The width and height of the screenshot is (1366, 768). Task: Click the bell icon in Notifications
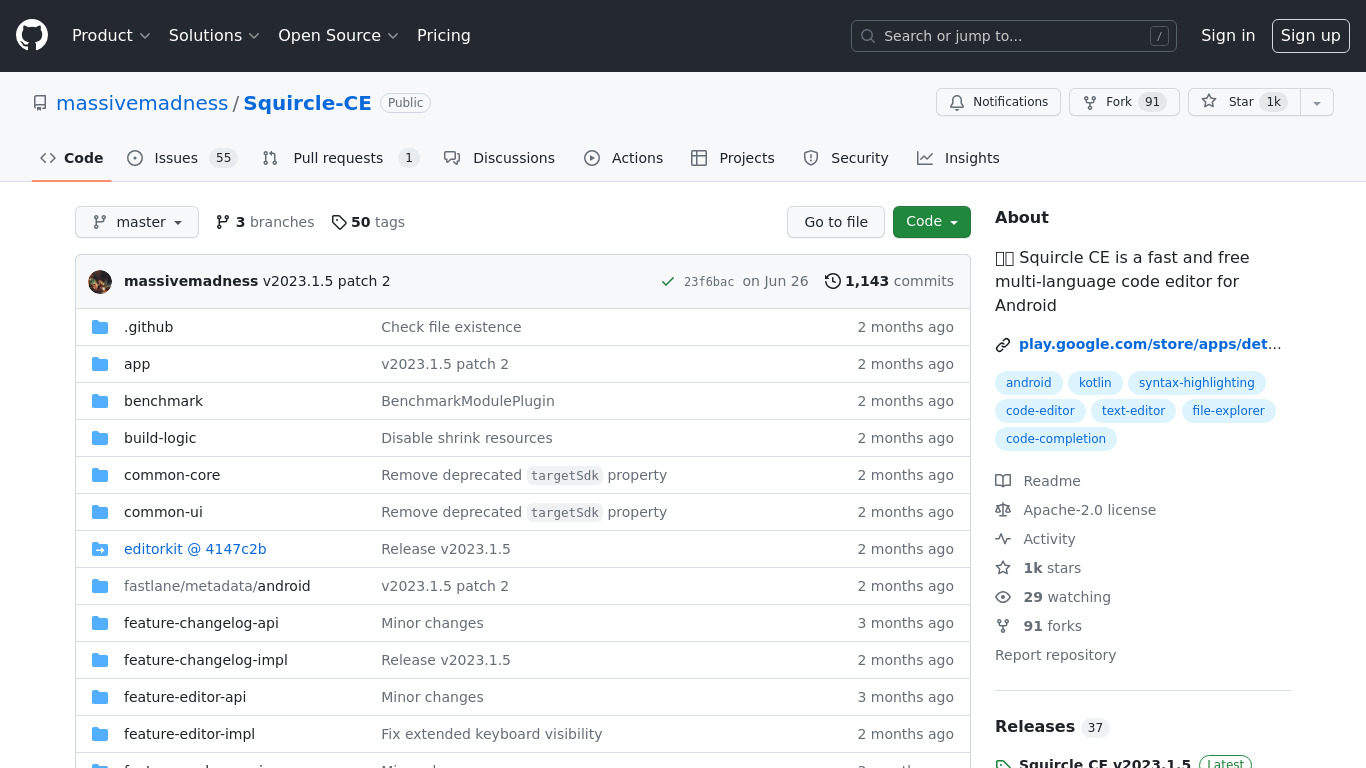tap(957, 102)
